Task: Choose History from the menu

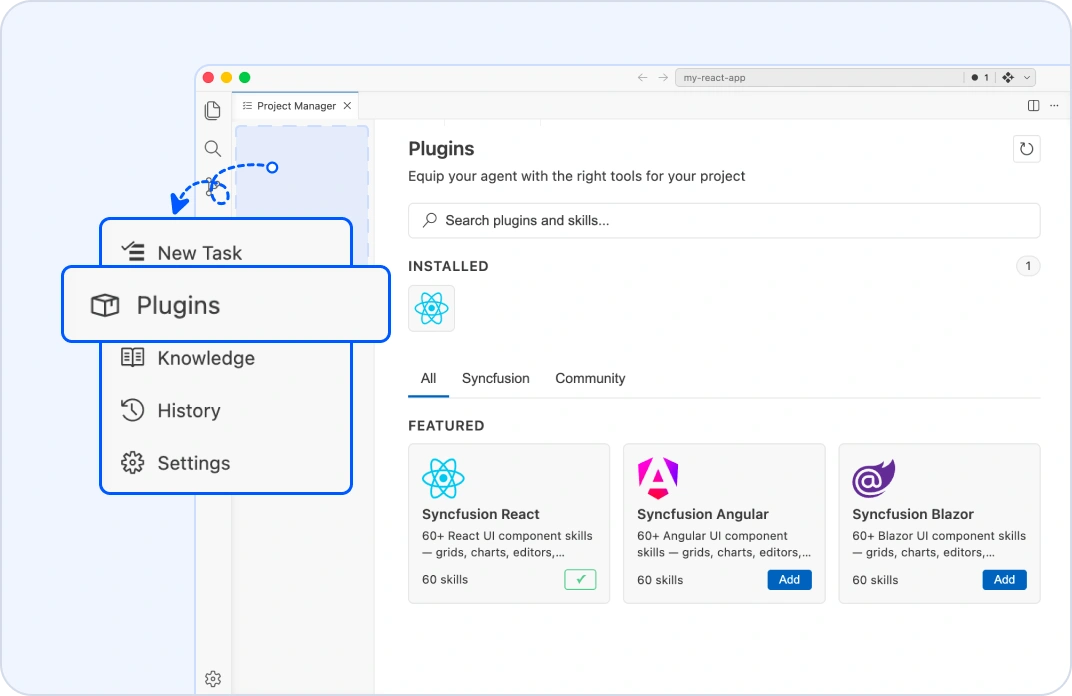Action: [x=226, y=410]
